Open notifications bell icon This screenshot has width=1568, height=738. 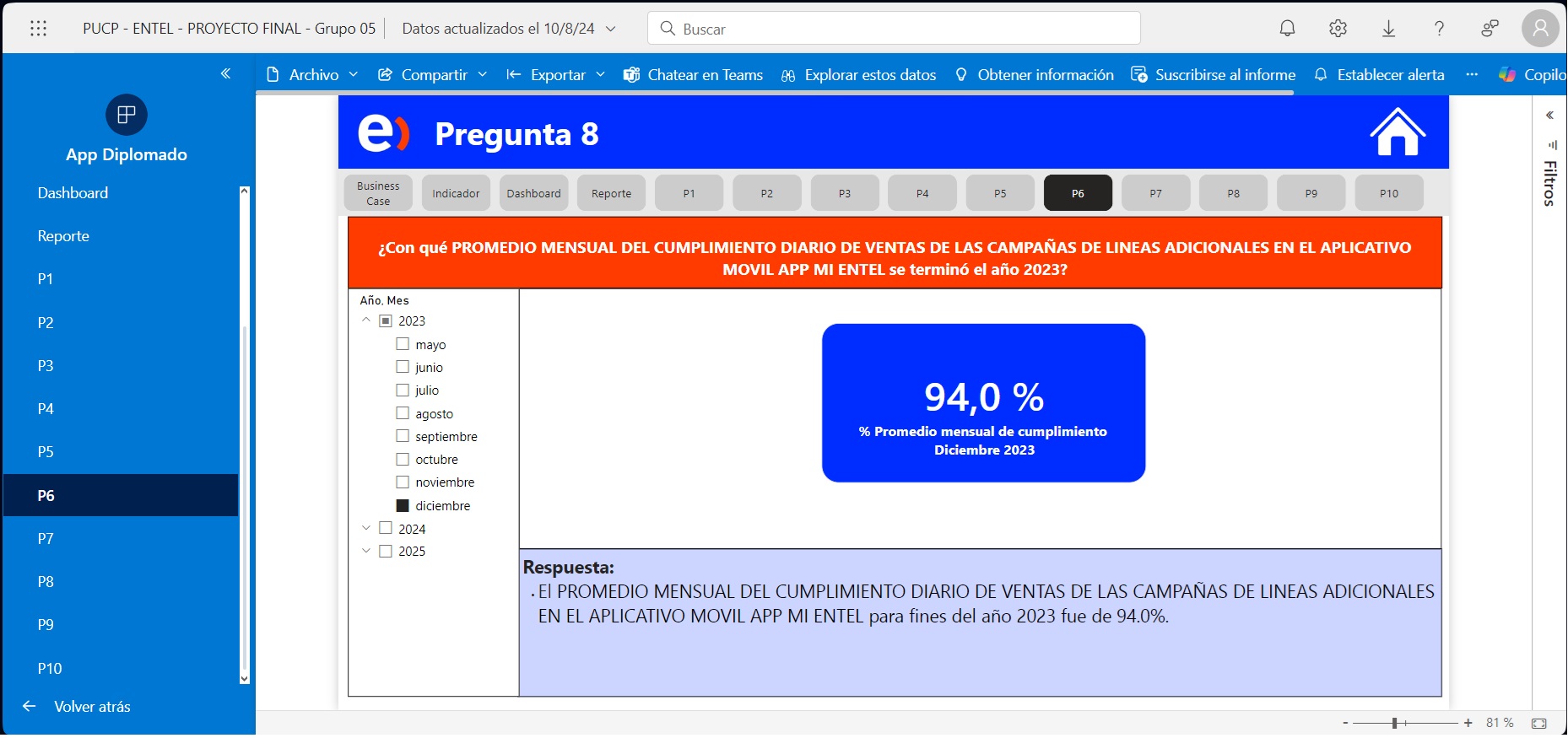point(1287,28)
